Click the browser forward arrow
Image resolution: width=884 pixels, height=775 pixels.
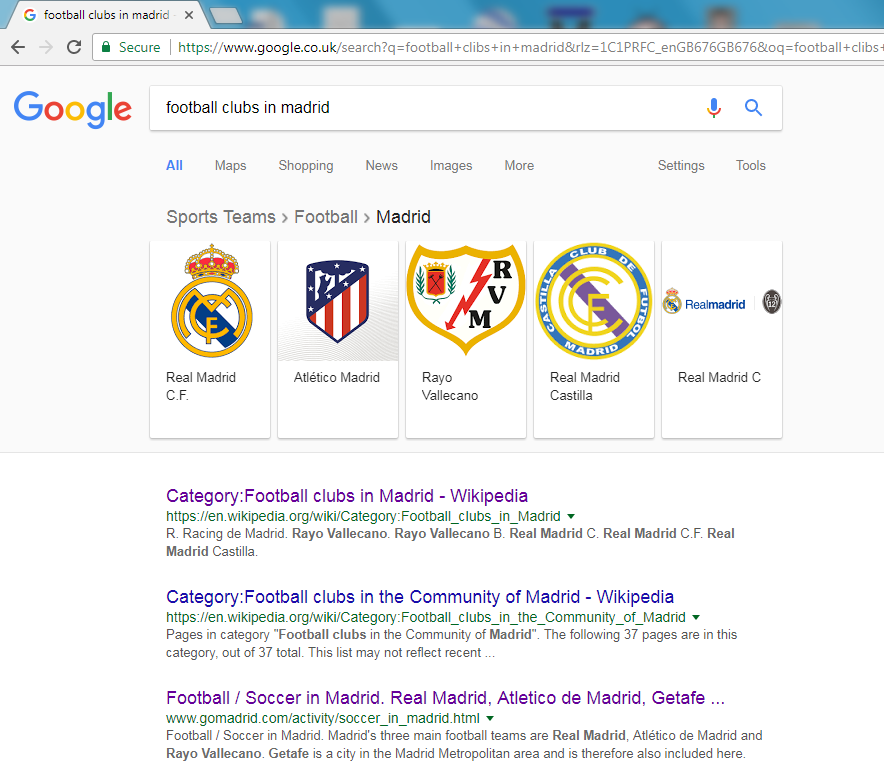tap(46, 47)
